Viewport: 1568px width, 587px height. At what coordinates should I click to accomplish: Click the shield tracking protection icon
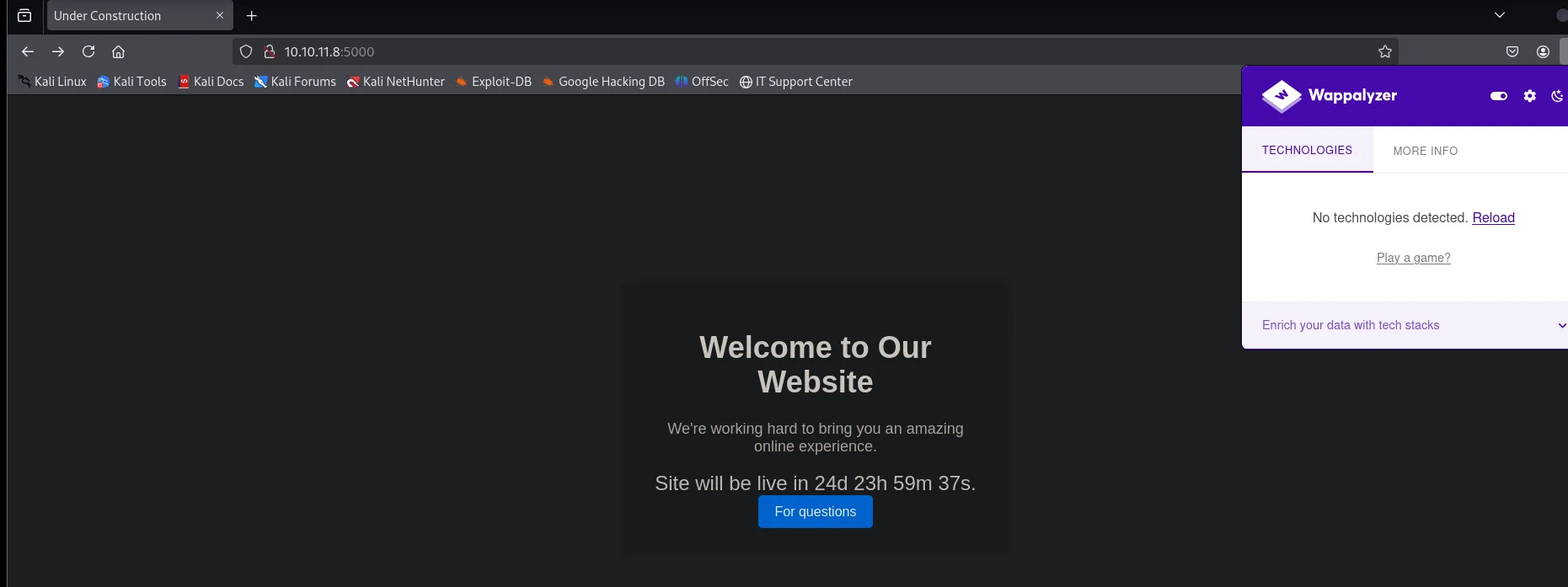click(246, 51)
